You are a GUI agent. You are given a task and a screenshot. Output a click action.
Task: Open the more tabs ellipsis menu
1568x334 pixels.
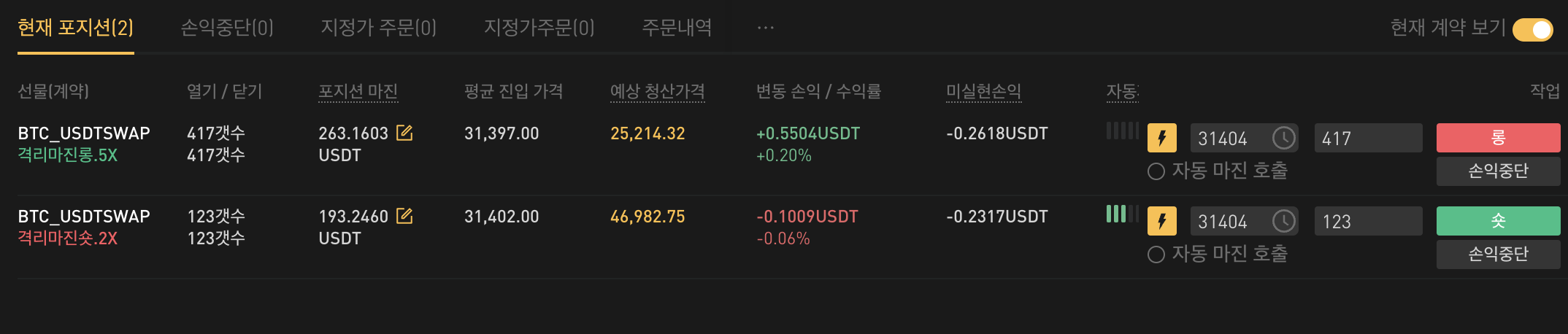766,28
